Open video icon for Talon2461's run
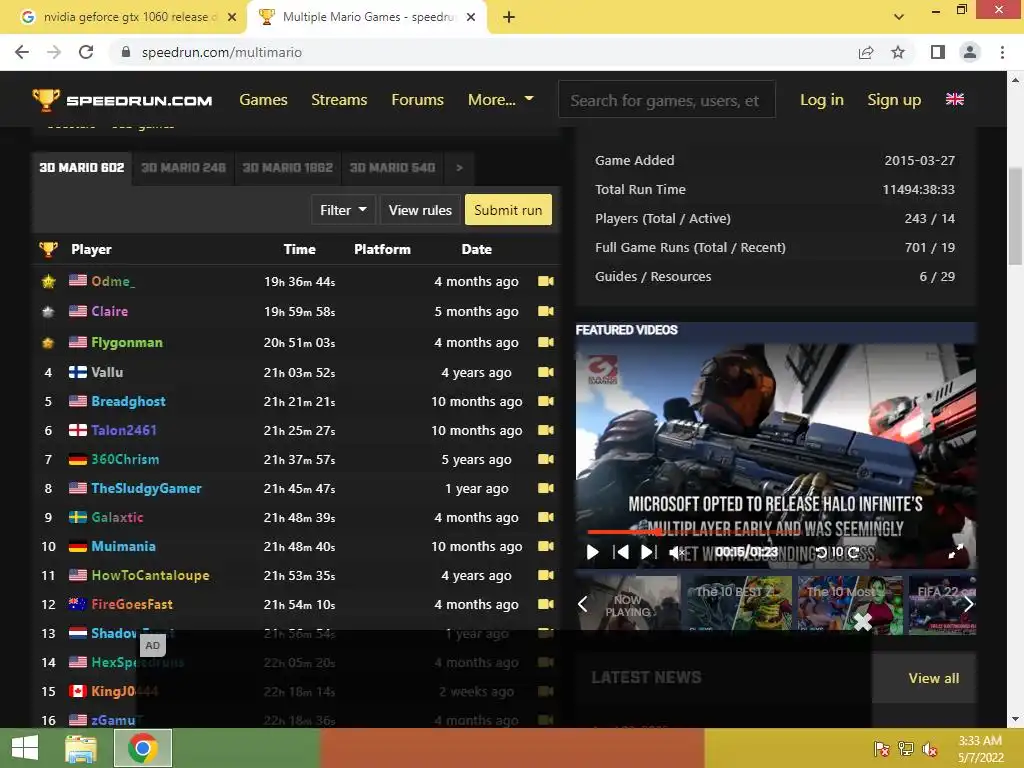The height and width of the screenshot is (768, 1024). pos(546,430)
